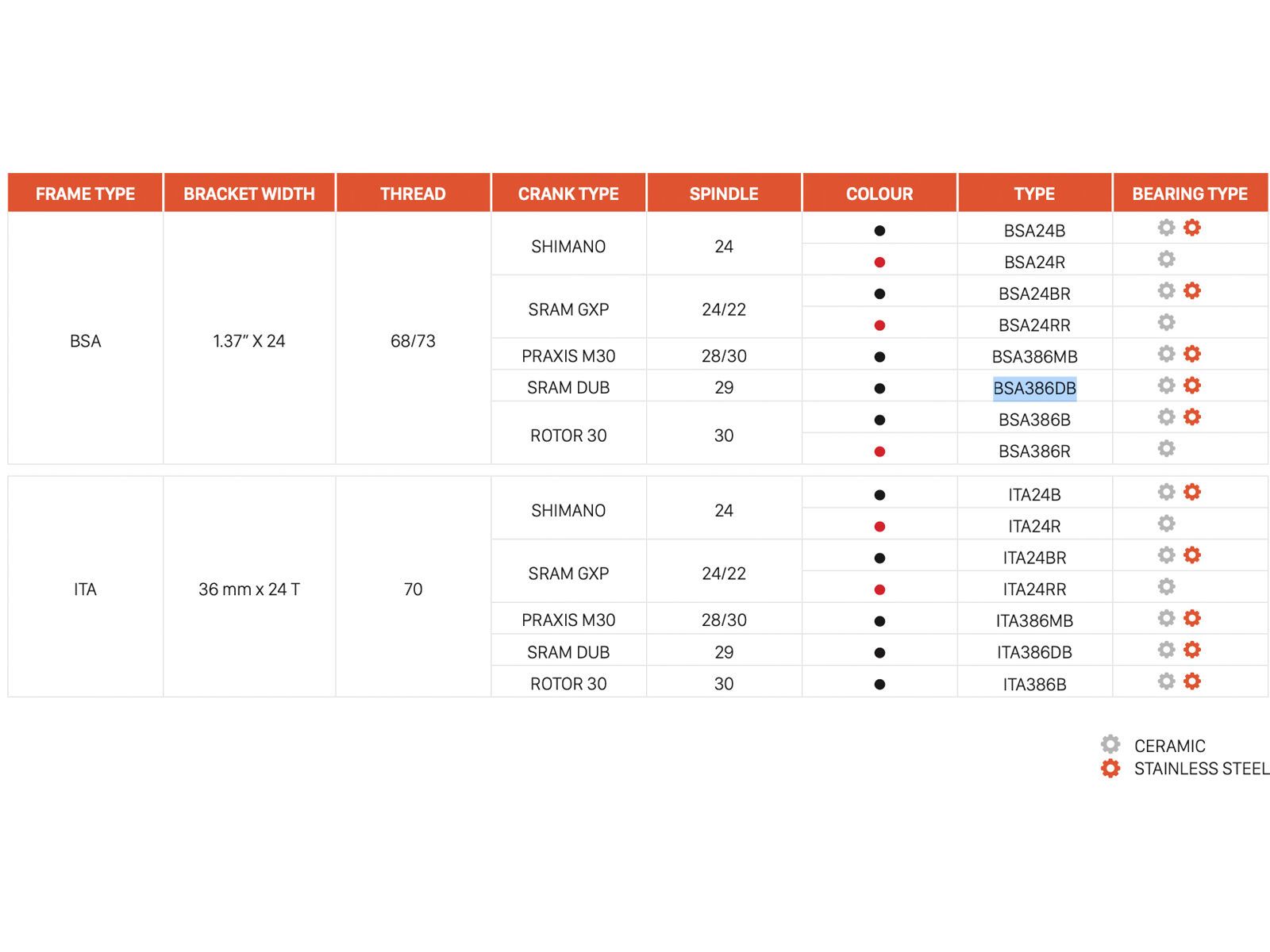Click the CRANK TYPE column header
The width and height of the screenshot is (1270, 952).
pyautogui.click(x=568, y=194)
